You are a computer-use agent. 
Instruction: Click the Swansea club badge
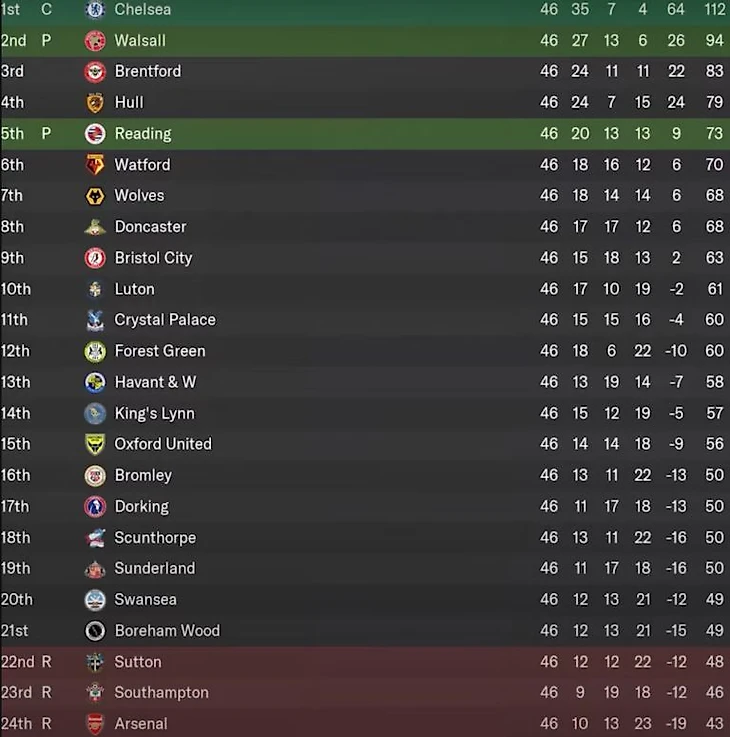pyautogui.click(x=95, y=600)
